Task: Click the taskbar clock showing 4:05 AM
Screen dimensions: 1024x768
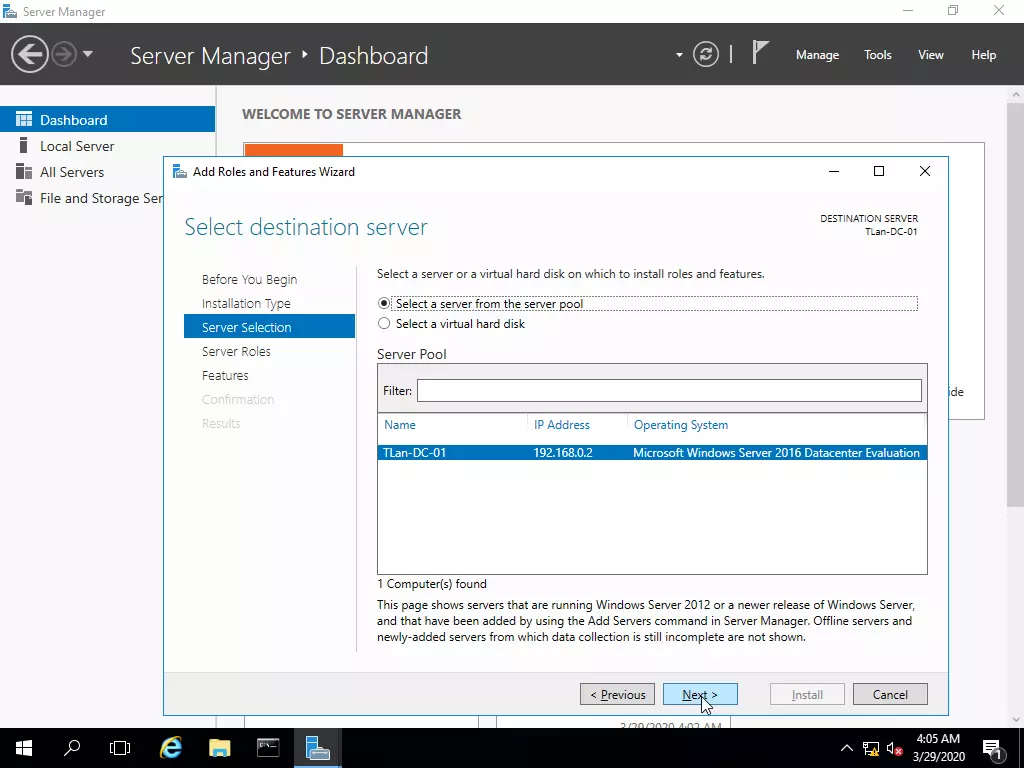Action: [x=938, y=748]
